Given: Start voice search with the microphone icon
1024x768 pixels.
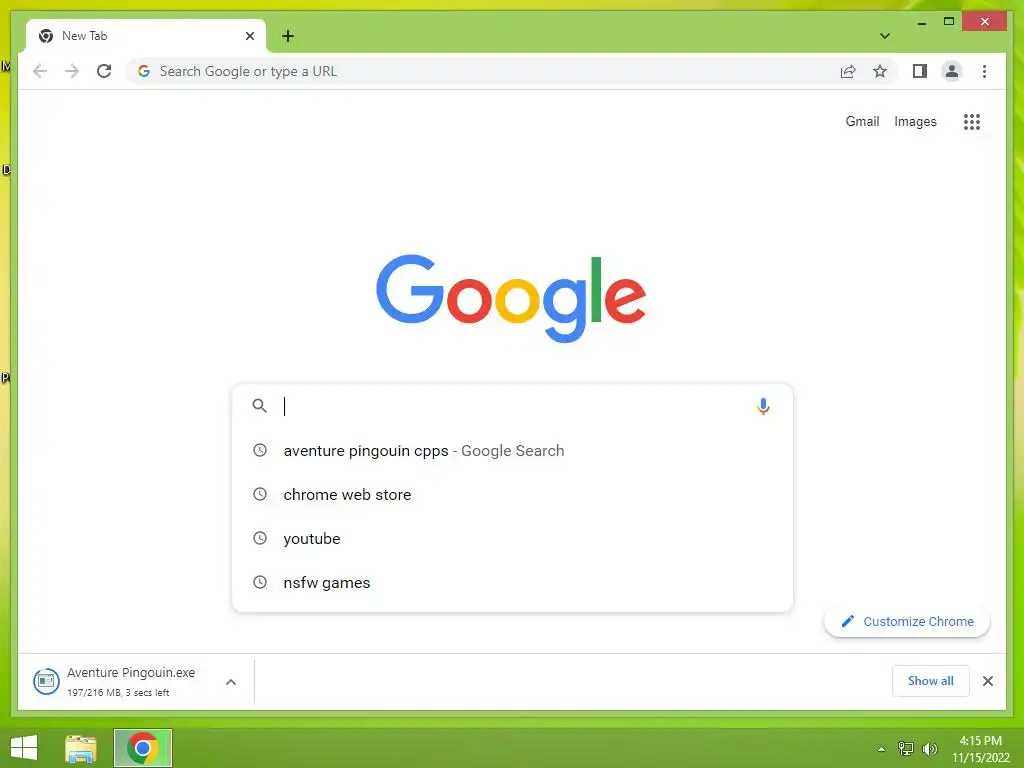Looking at the screenshot, I should (763, 406).
